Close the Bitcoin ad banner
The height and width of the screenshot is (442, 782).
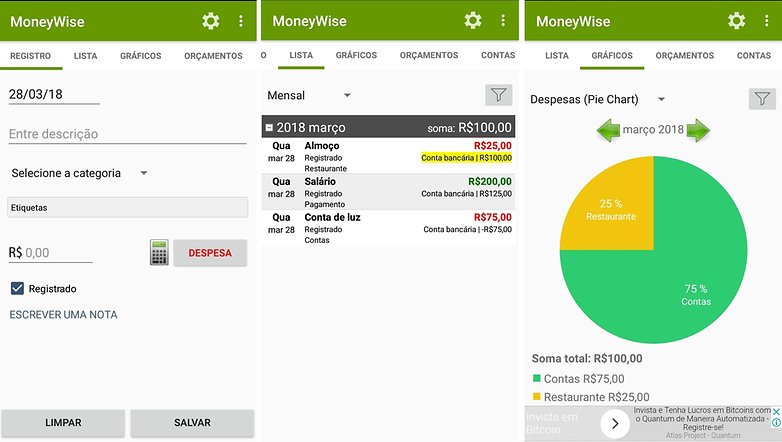pos(776,412)
